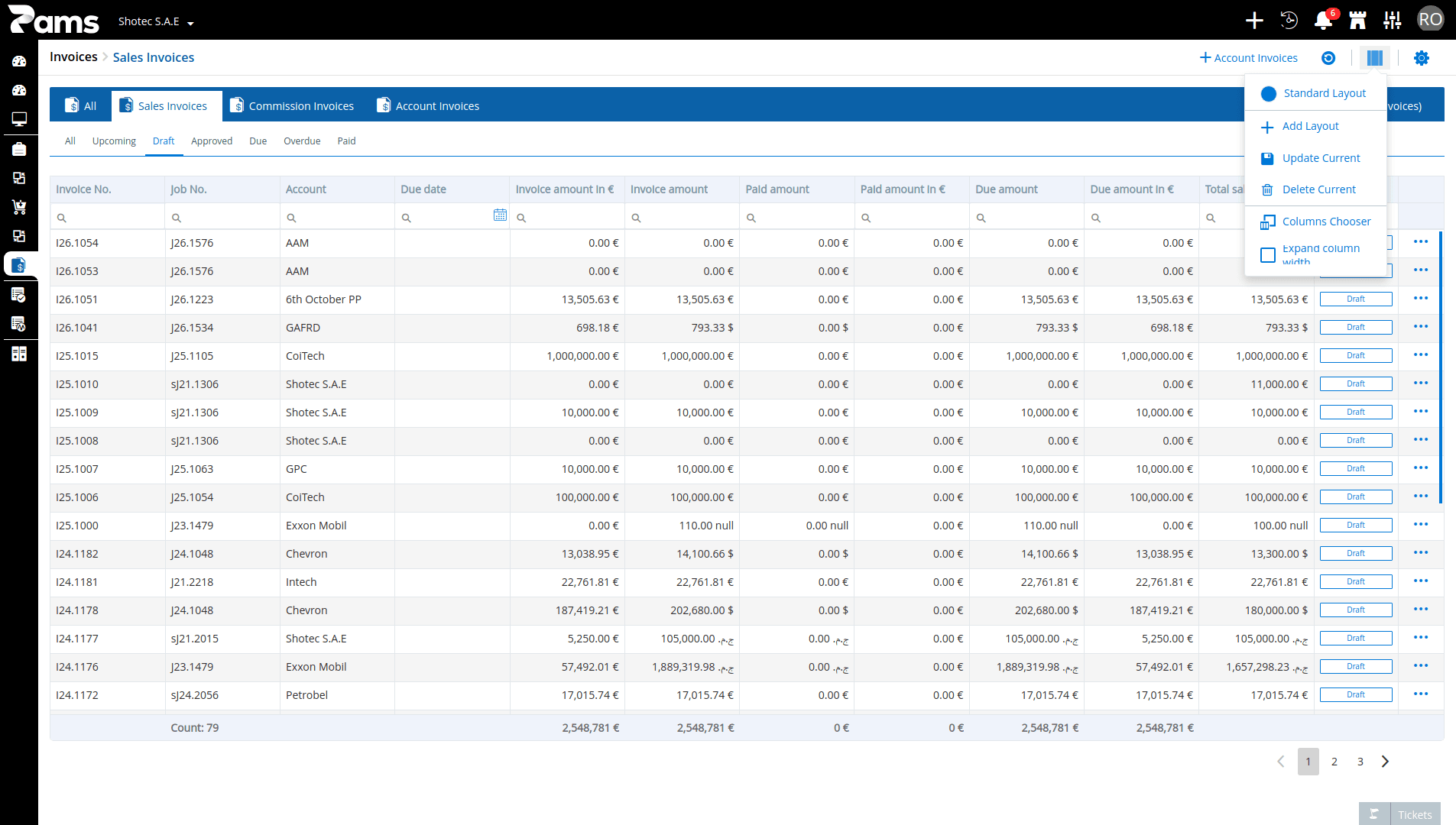Open the three-dot menu for invoice I26.1051

[1421, 299]
